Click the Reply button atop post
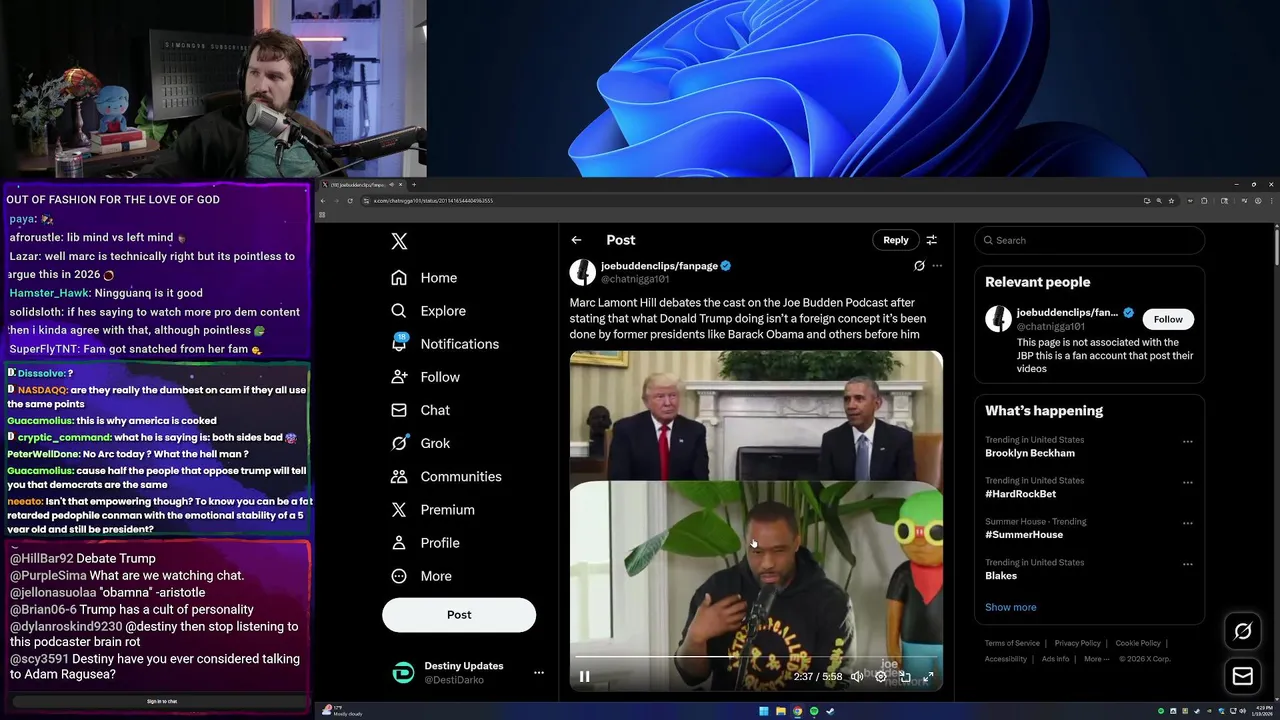 [x=896, y=240]
